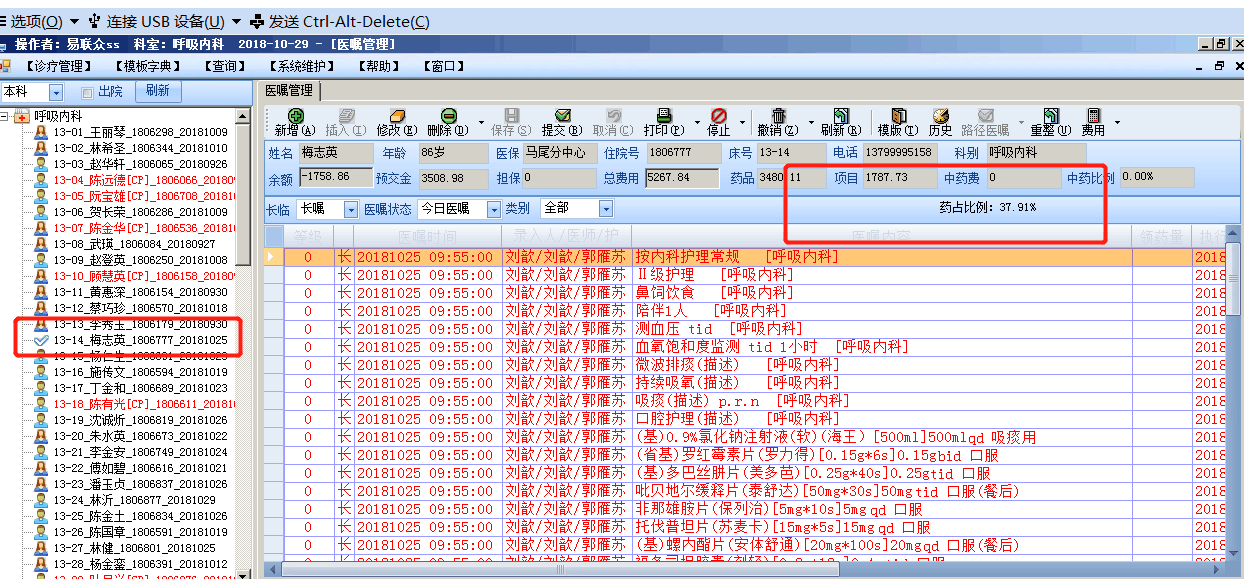Expand the dropdown arrow beside 停止

pyautogui.click(x=744, y=123)
